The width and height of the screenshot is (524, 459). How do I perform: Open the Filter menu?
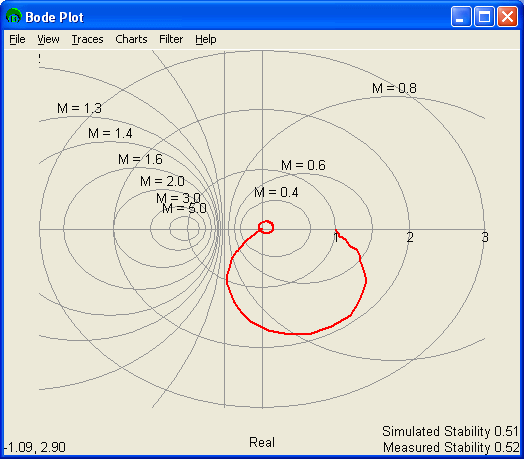pyautogui.click(x=171, y=39)
